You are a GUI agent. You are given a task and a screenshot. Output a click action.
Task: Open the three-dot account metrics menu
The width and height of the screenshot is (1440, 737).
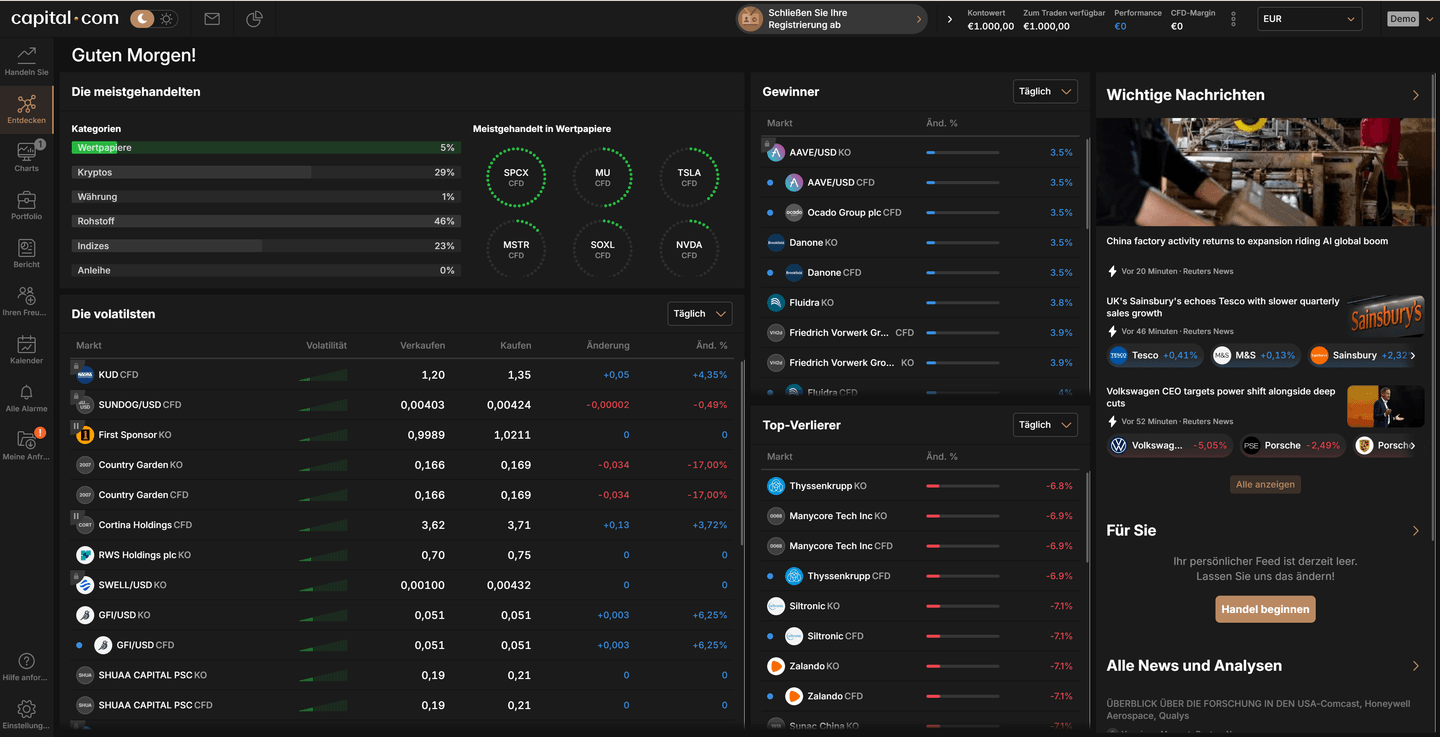click(x=1233, y=19)
